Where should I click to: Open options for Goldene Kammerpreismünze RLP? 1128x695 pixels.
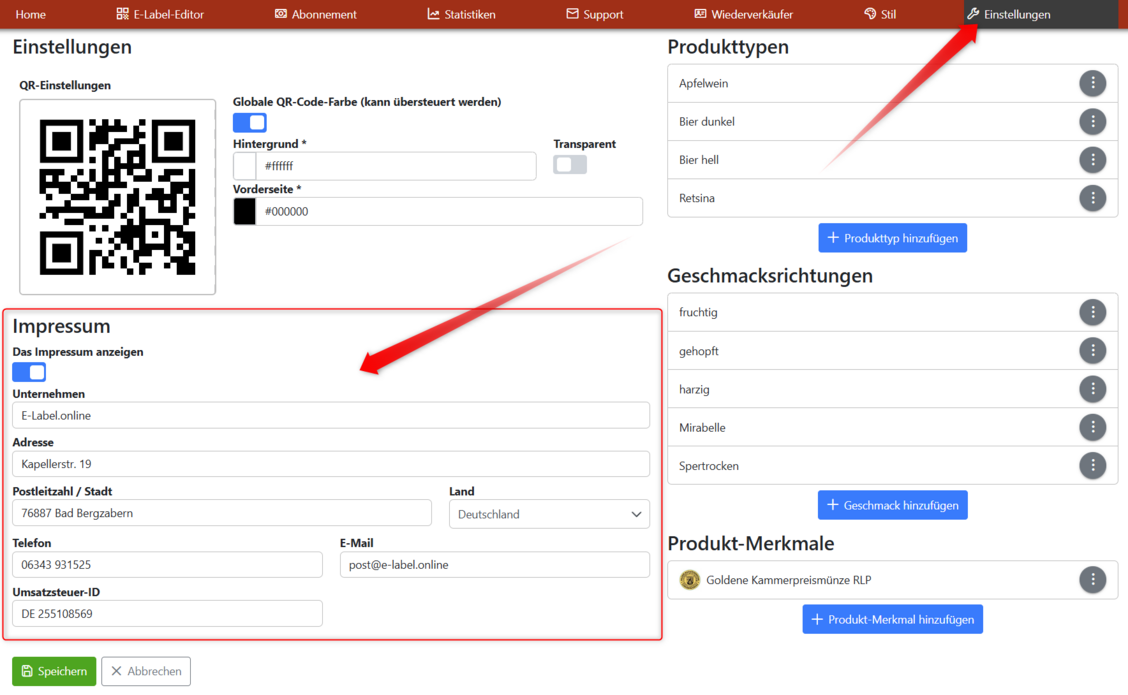click(x=1092, y=580)
